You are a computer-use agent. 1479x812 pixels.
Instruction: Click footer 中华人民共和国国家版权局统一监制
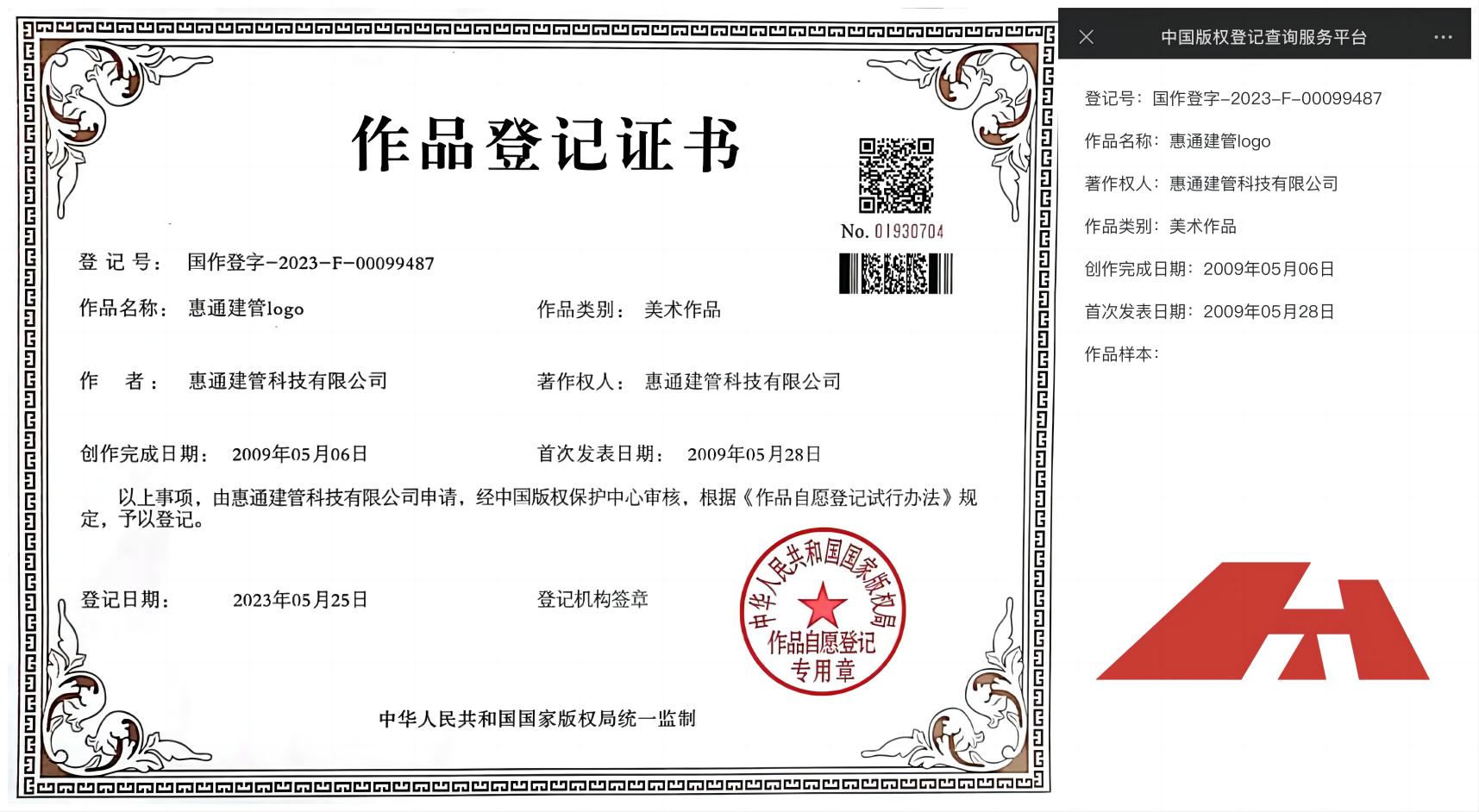536,719
